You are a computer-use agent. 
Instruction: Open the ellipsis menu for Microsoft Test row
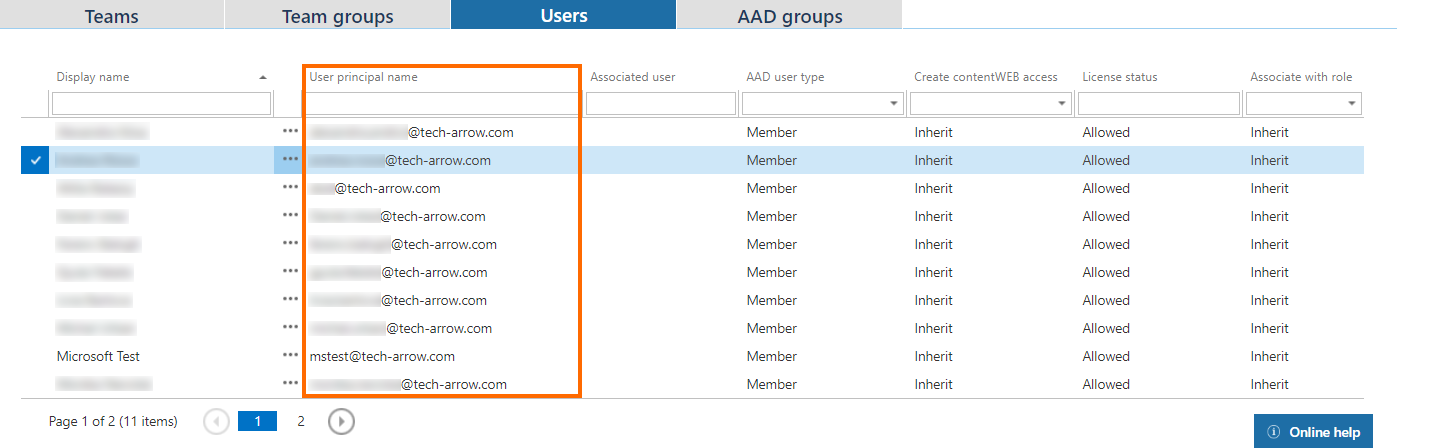290,355
